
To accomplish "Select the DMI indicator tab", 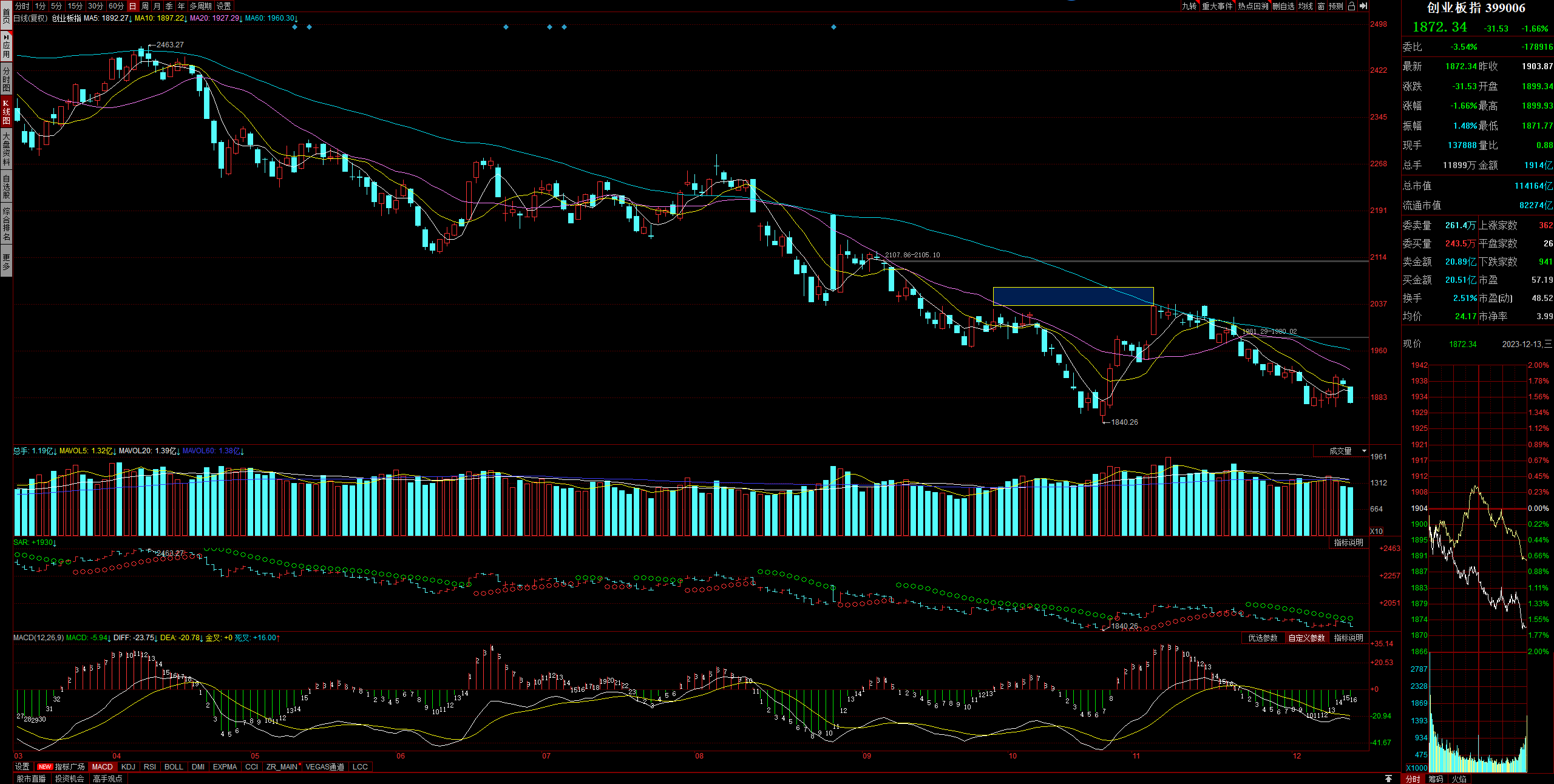I will click(x=198, y=767).
